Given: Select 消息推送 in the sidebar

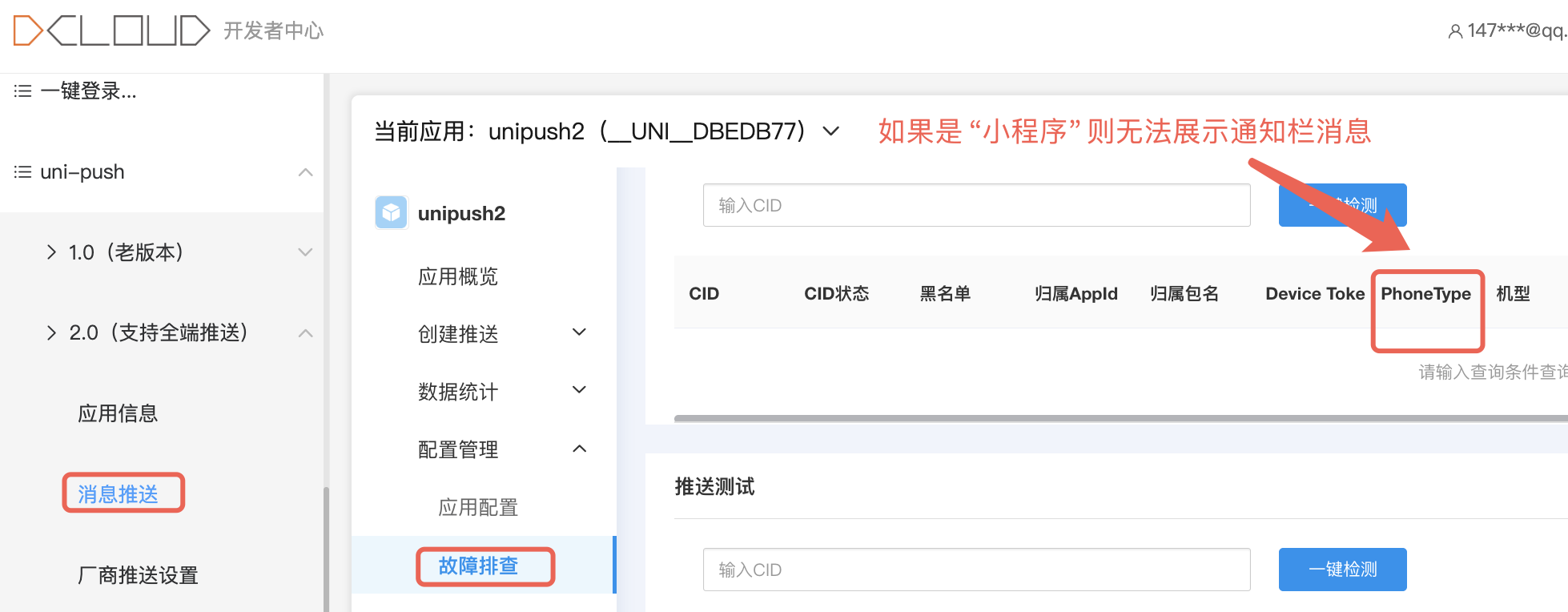Looking at the screenshot, I should coord(118,494).
